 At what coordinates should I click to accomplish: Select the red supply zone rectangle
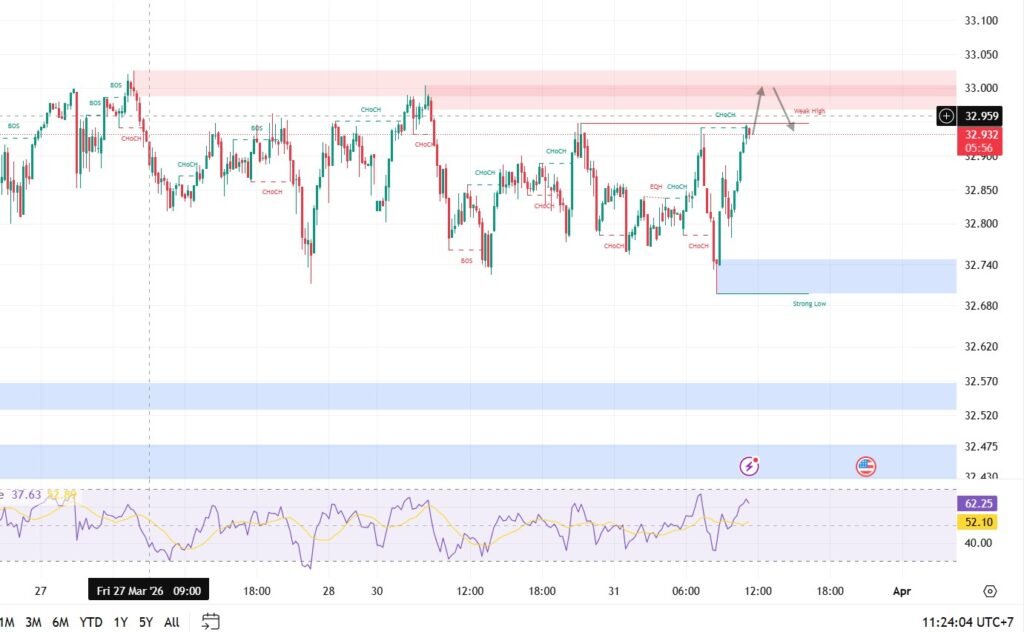(x=500, y=82)
